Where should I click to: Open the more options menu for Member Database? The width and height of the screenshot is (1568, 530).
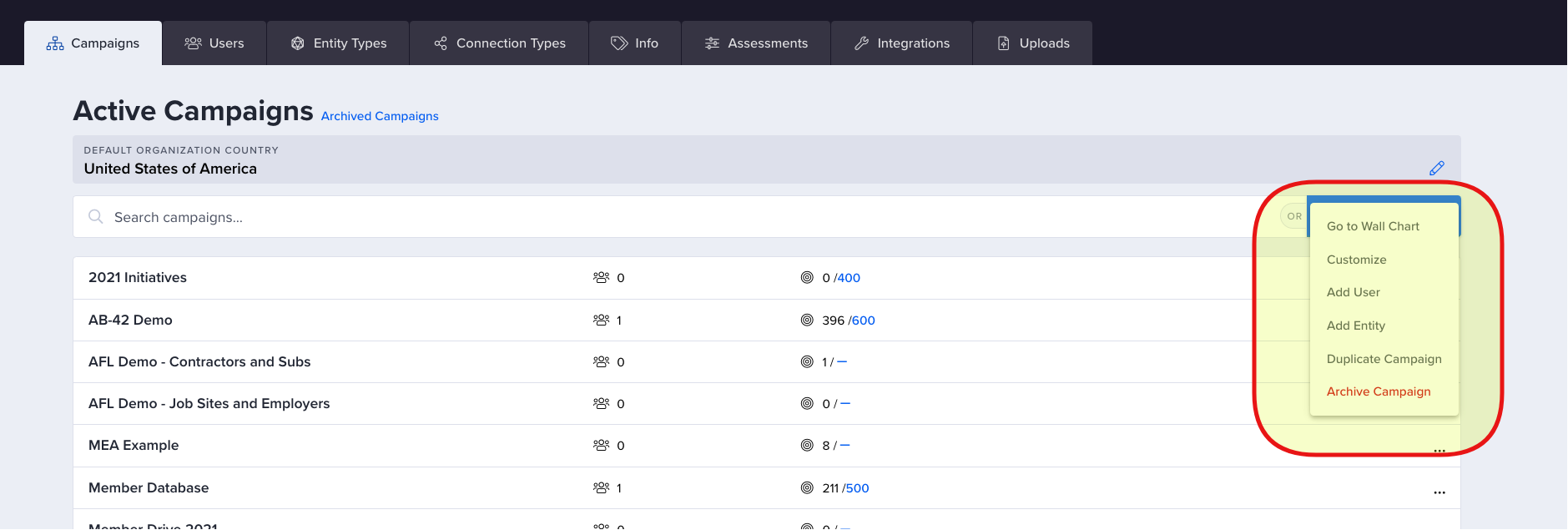1439,492
